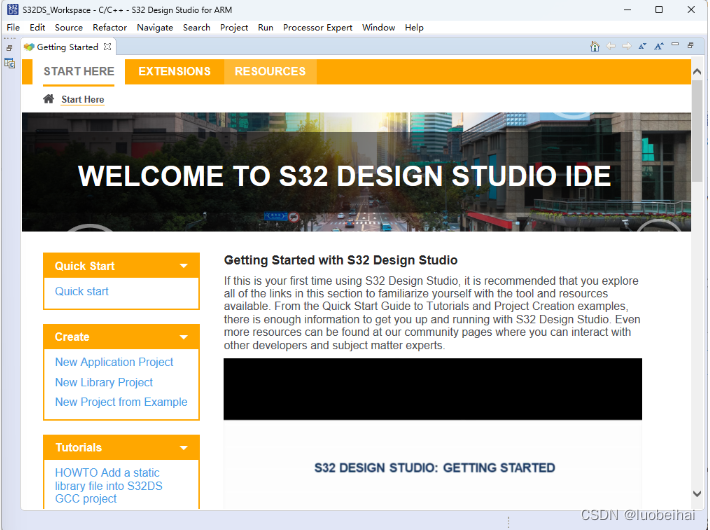Open the File menu
The width and height of the screenshot is (710, 530).
[x=13, y=28]
